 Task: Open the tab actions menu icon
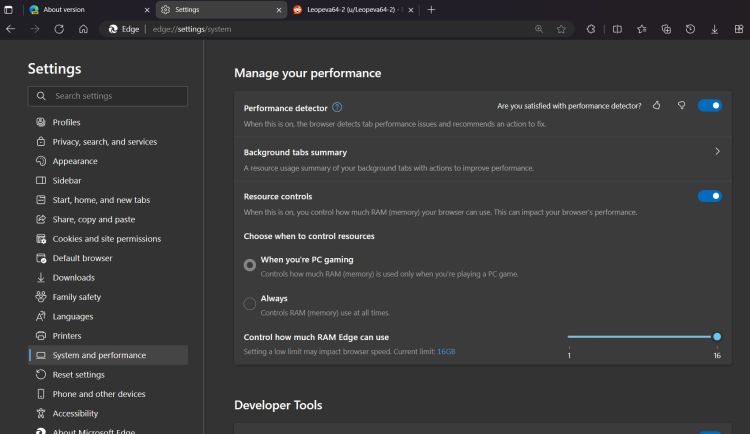tap(8, 10)
